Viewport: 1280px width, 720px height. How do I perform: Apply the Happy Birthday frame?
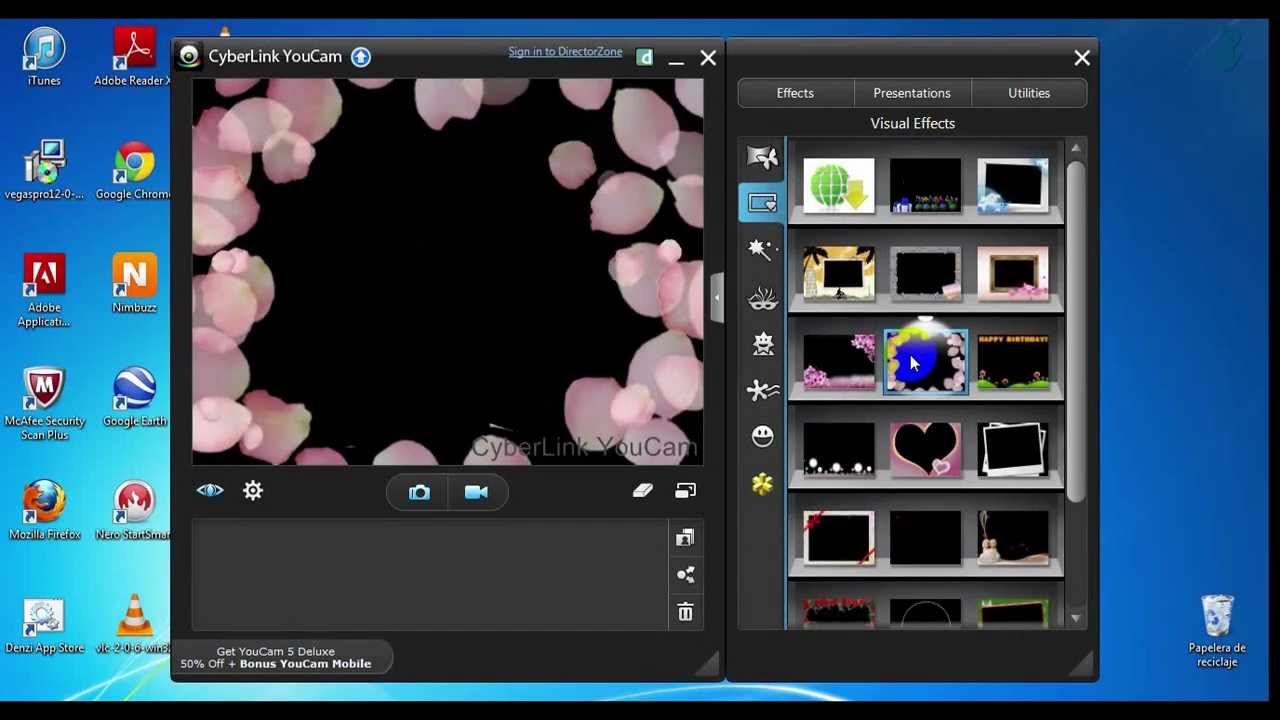click(1013, 362)
